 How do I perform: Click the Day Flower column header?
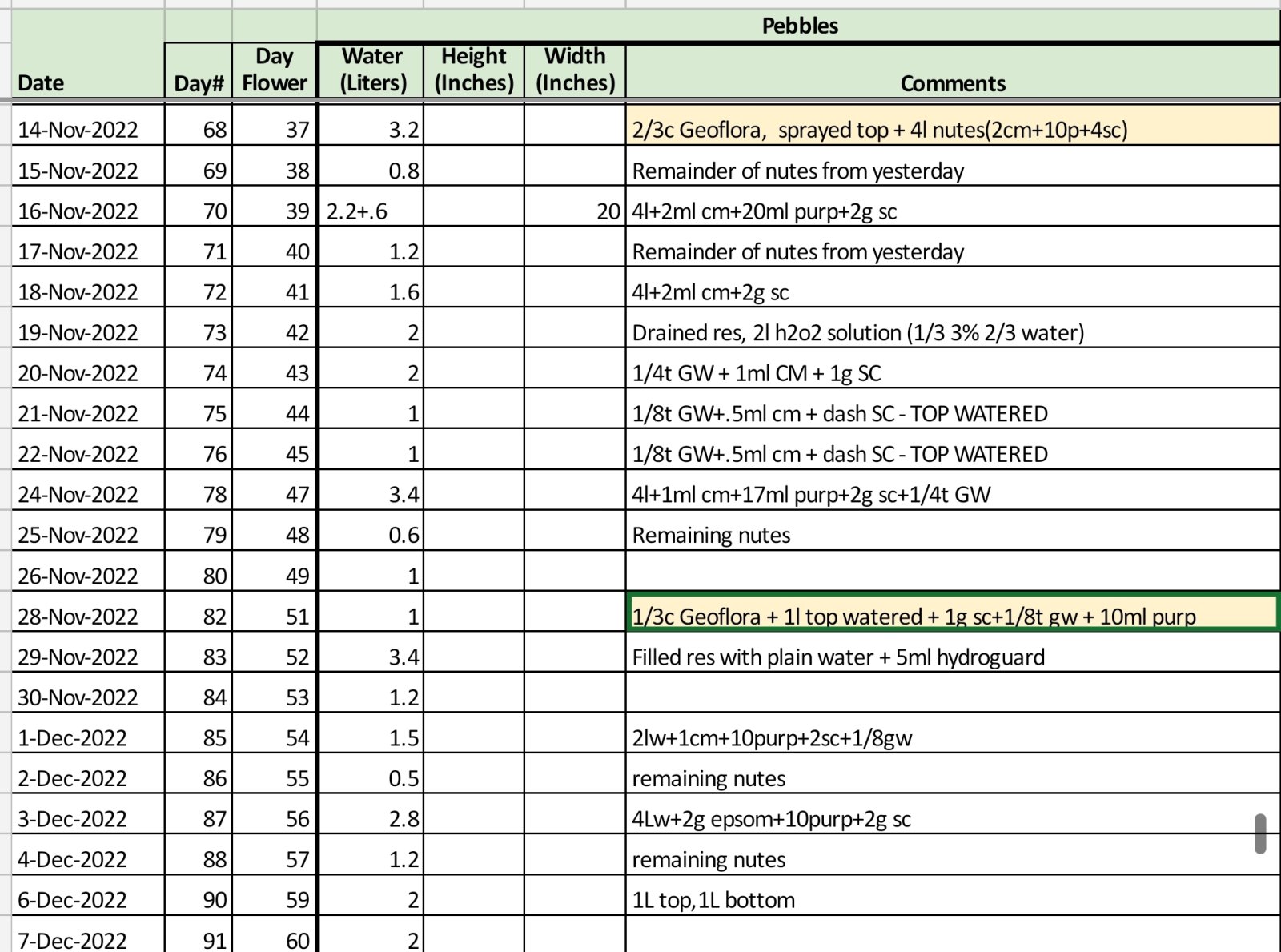click(x=275, y=70)
